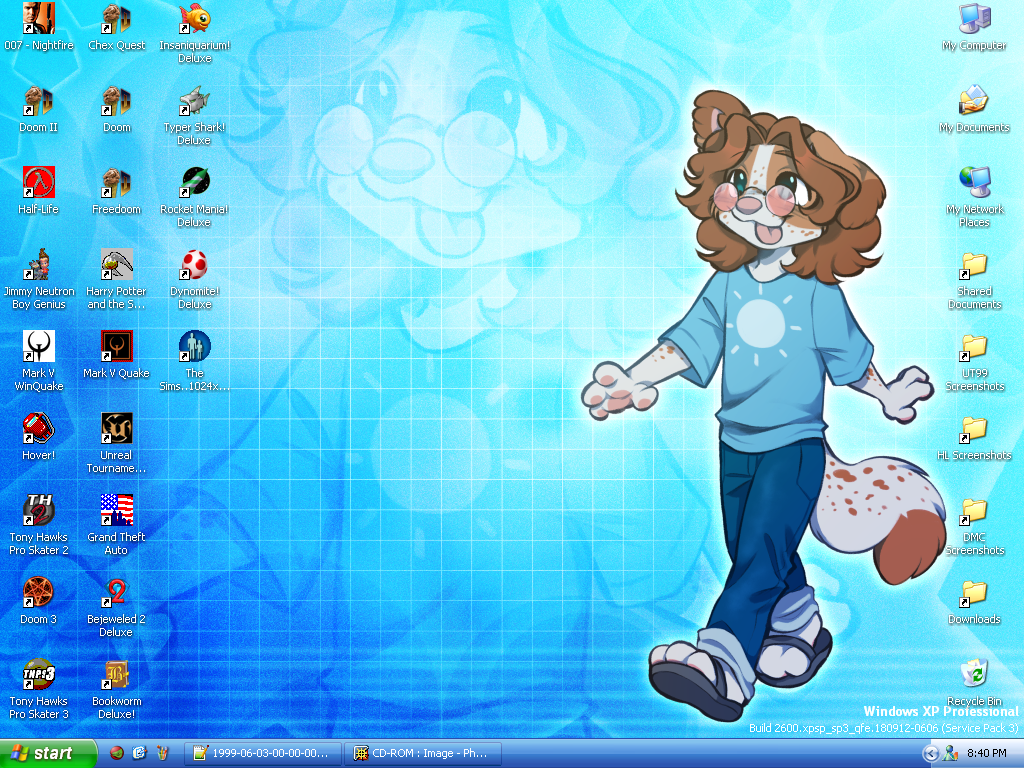Select the Recycle Bin icon

973,675
